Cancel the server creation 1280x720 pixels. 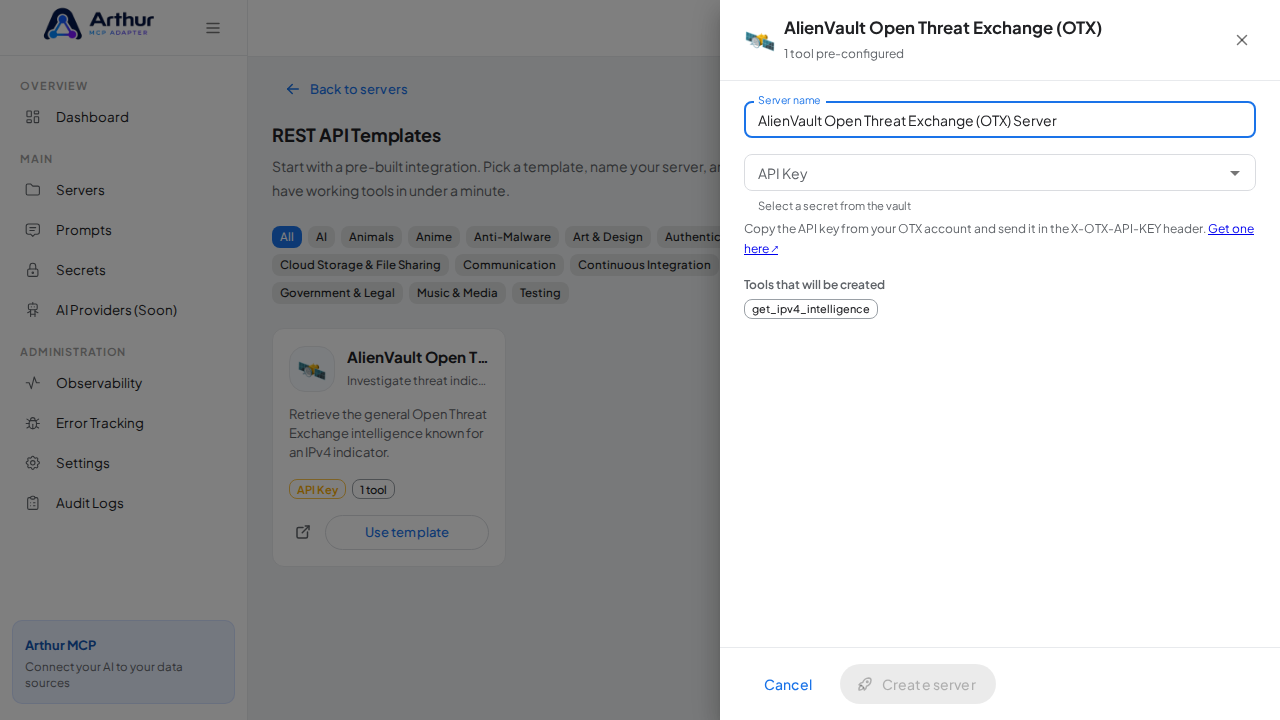click(x=788, y=684)
